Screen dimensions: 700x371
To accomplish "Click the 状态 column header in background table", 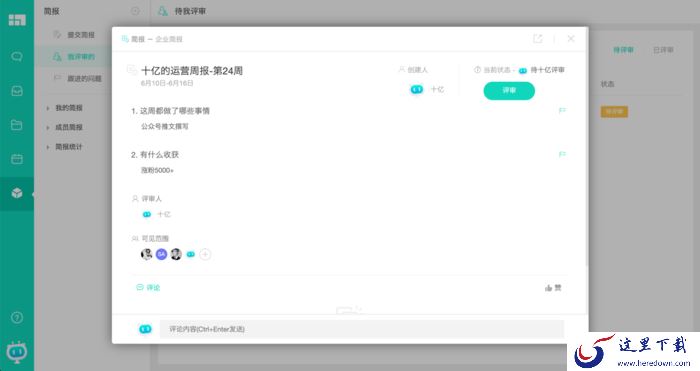I will tap(608, 84).
